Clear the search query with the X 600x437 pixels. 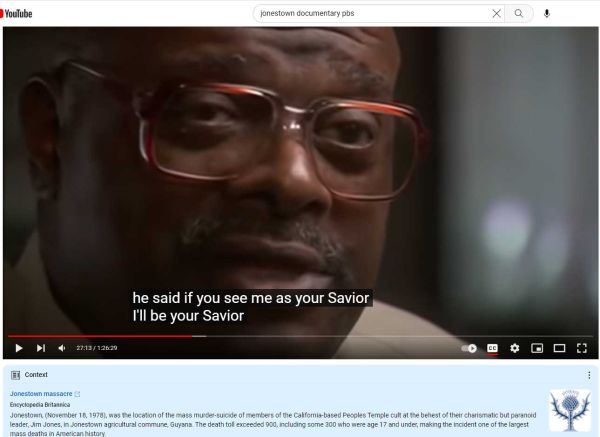point(496,13)
